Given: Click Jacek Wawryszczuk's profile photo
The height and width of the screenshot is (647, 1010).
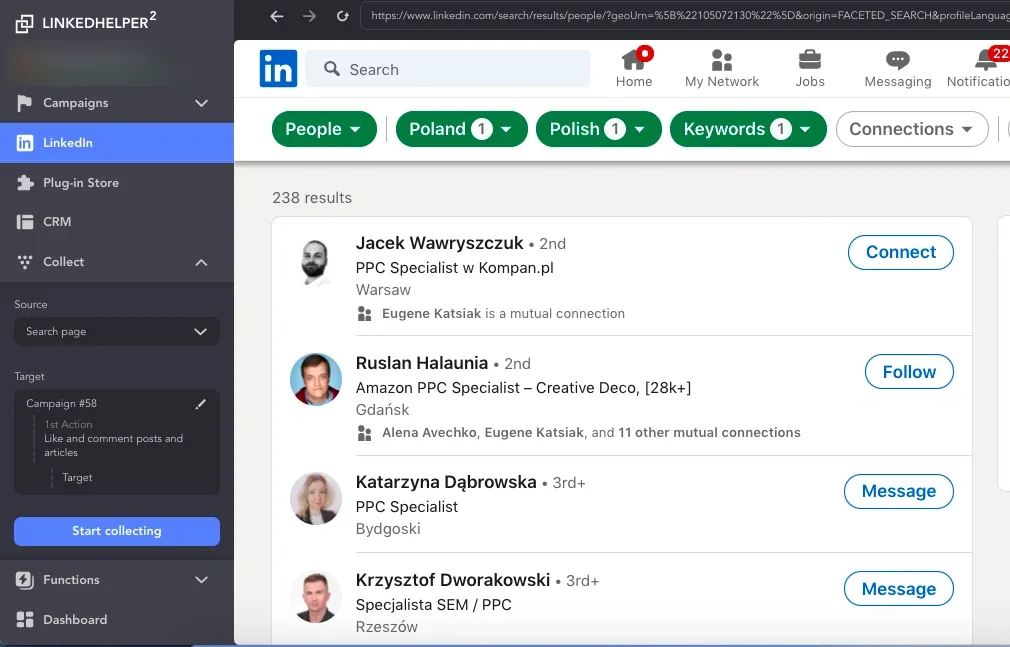Looking at the screenshot, I should pos(316,261).
